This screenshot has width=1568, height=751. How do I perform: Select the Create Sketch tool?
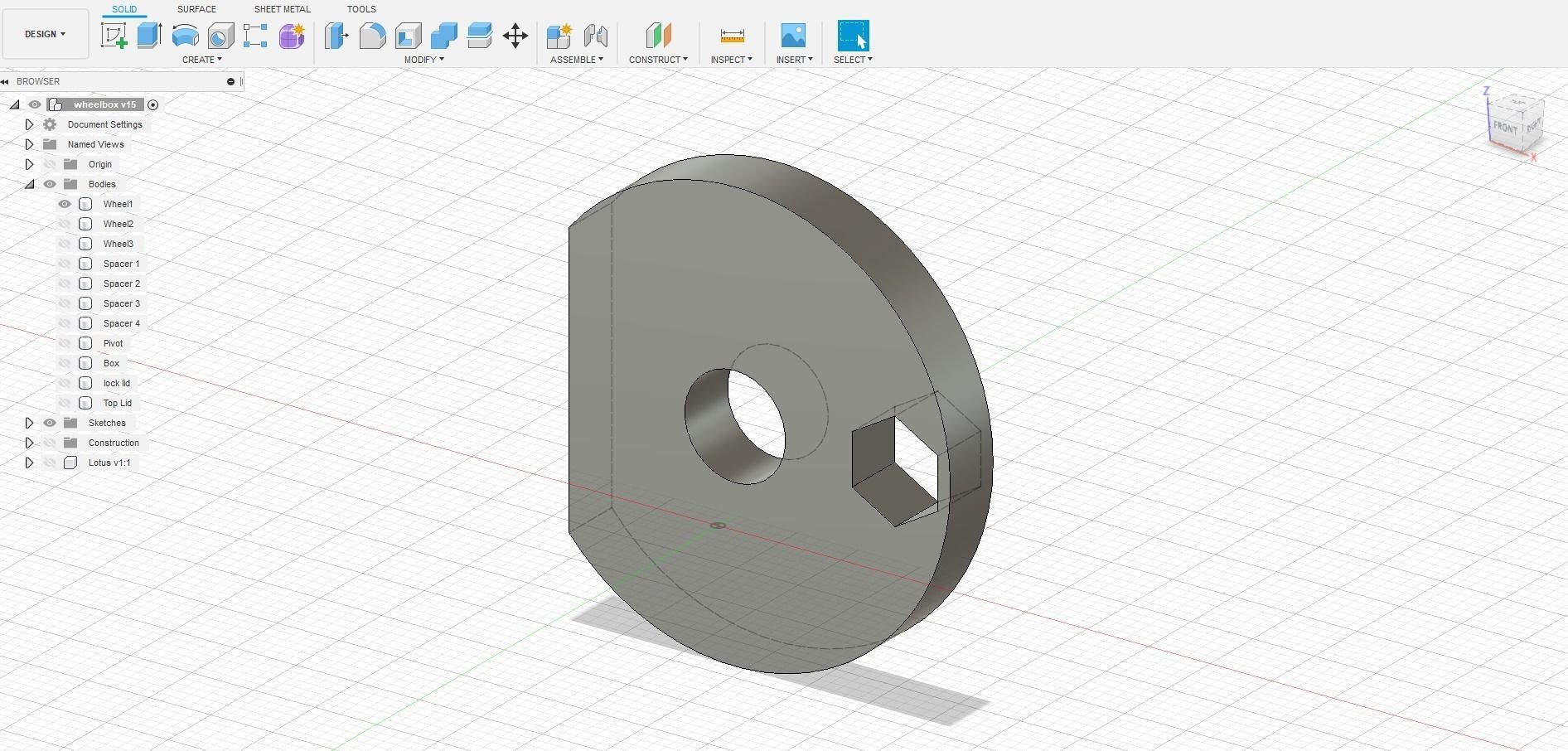pos(114,36)
